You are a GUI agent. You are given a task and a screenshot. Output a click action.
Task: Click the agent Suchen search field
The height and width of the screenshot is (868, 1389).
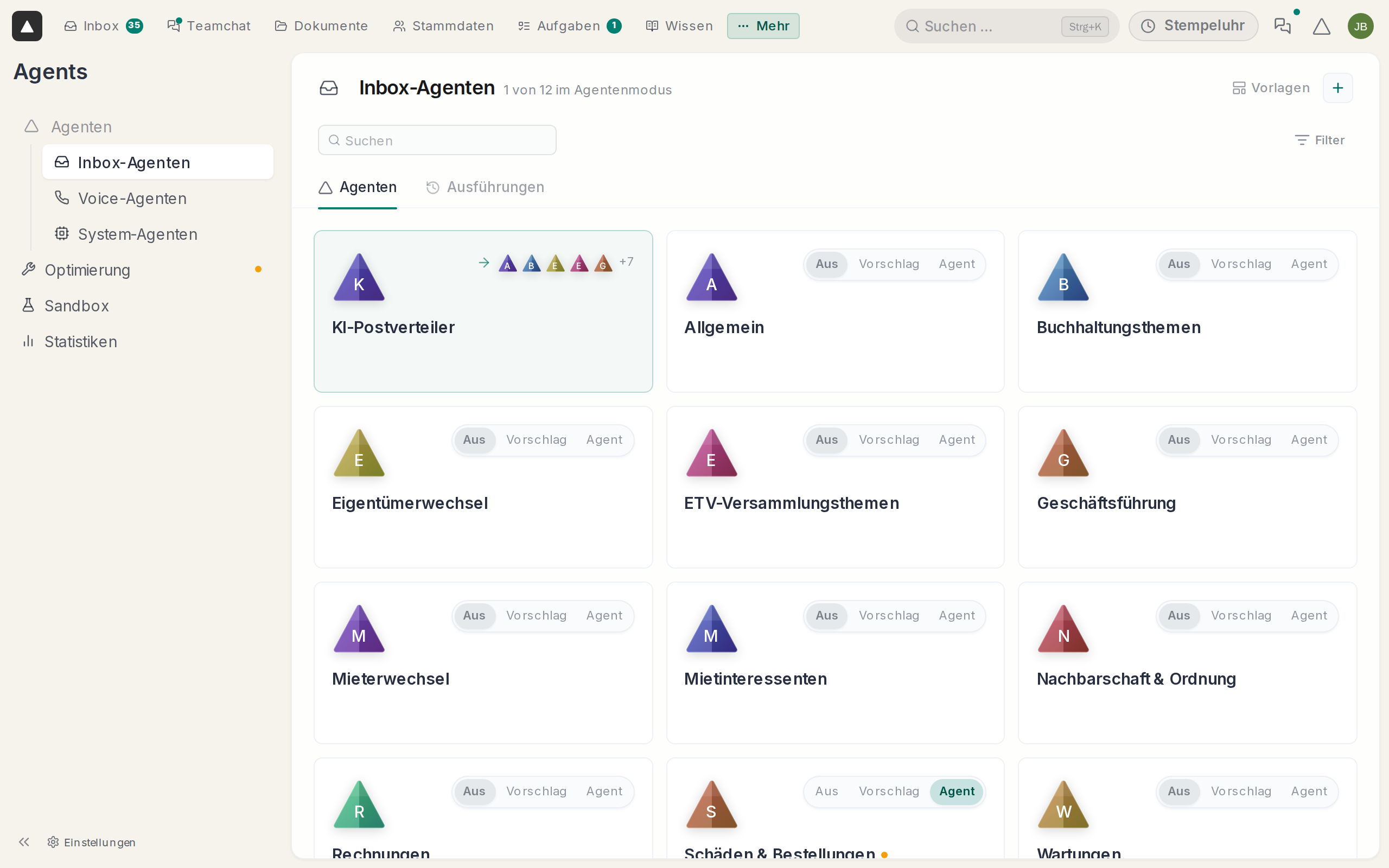pyautogui.click(x=437, y=140)
